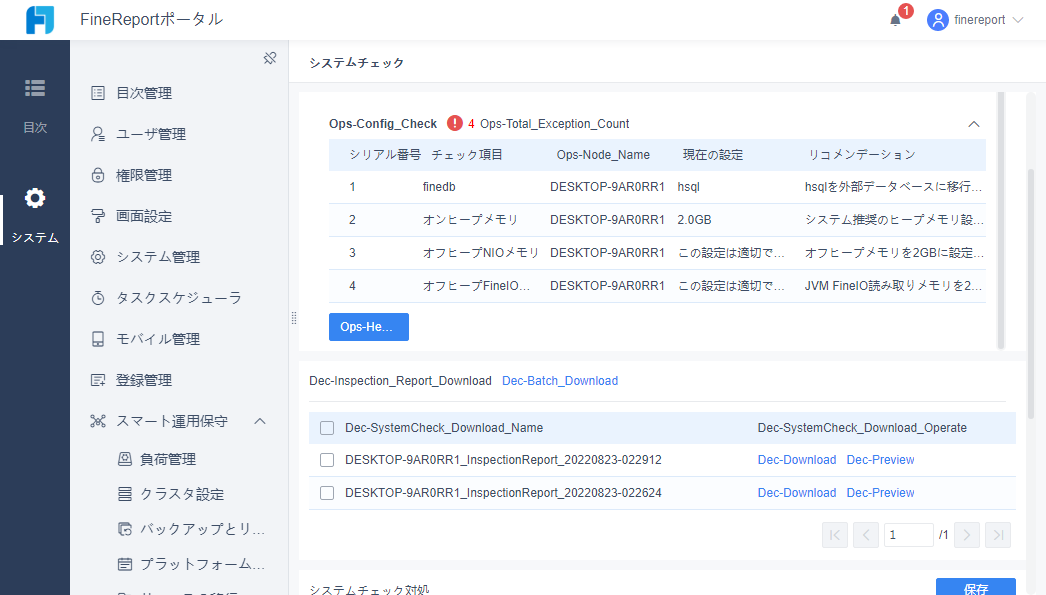Click the 2.0GB current setting value
The height and width of the screenshot is (595, 1046).
click(694, 220)
